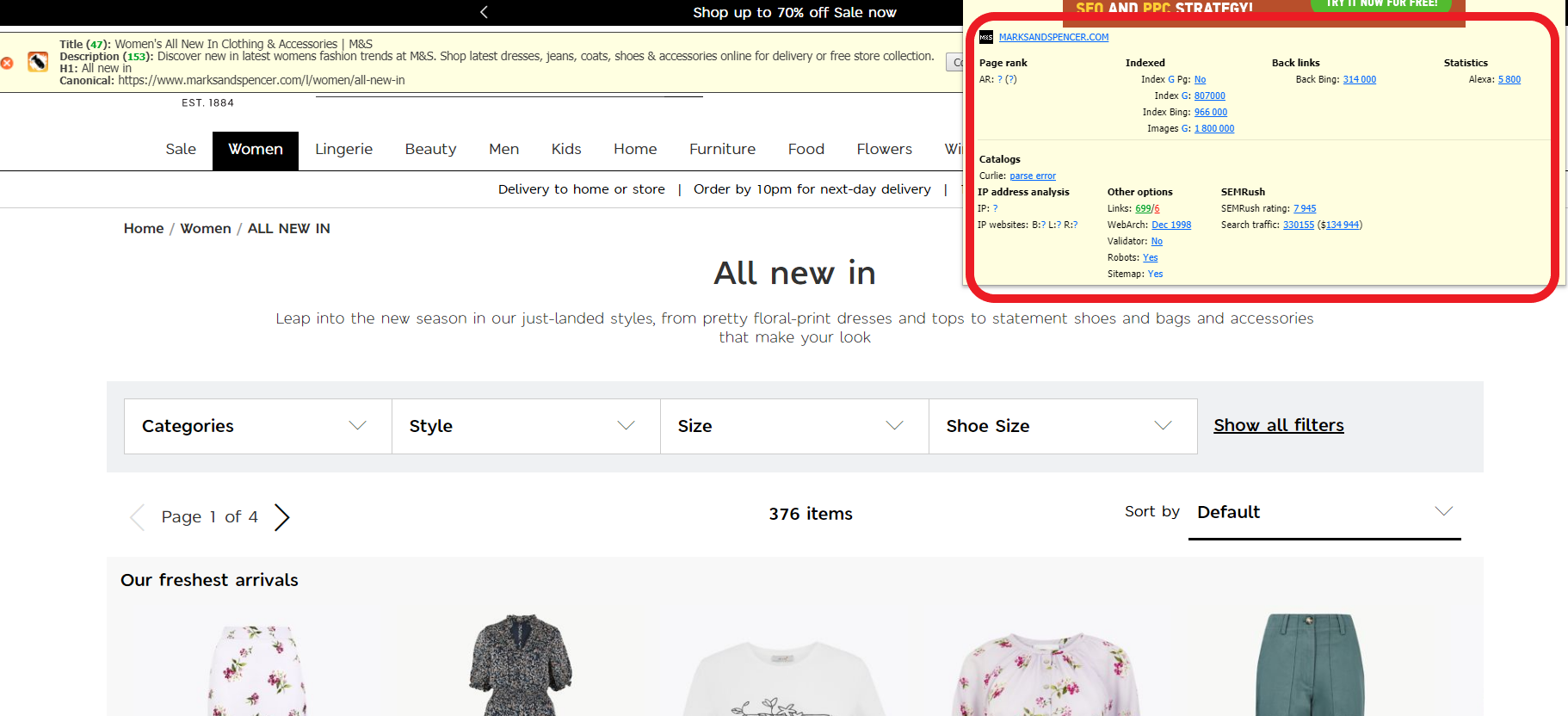Image resolution: width=1568 pixels, height=716 pixels.
Task: Click the M&S favicon in SEO panel
Action: (x=986, y=37)
